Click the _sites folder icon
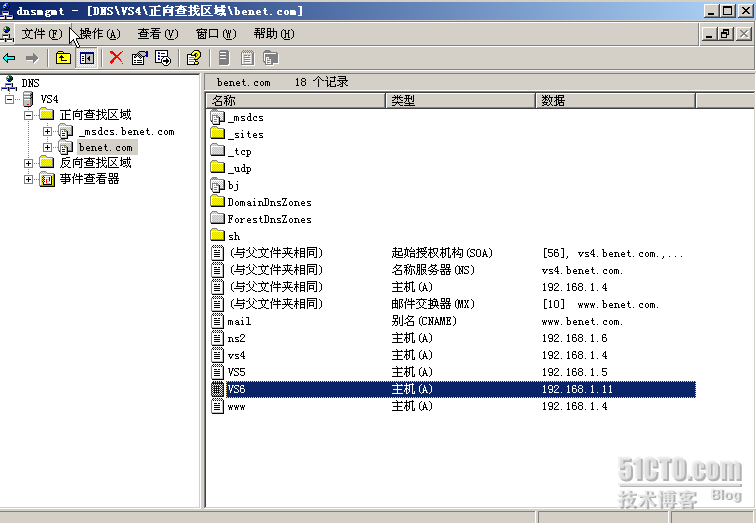This screenshot has height=523, width=756. [218, 134]
